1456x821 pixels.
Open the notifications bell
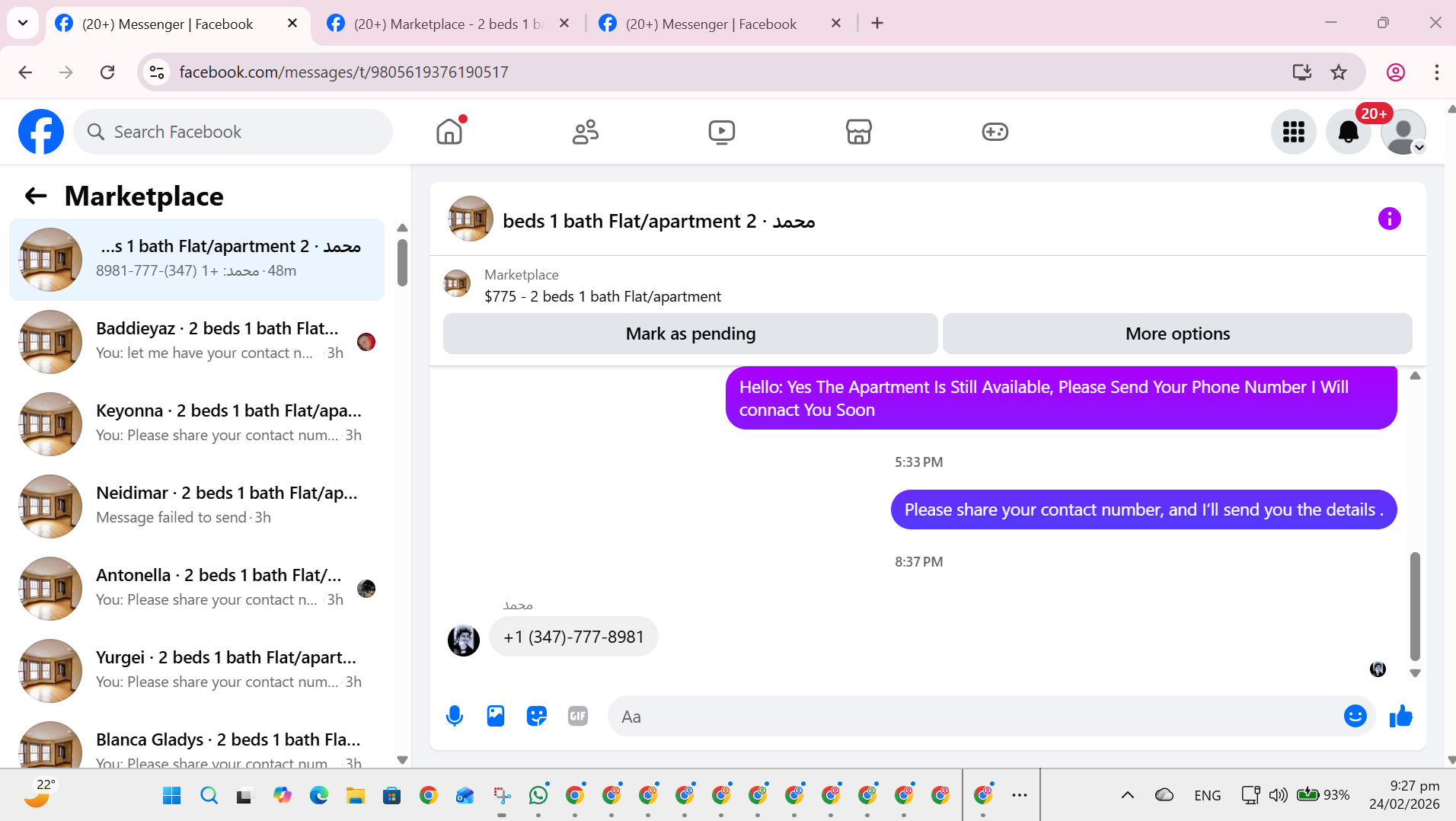point(1348,132)
